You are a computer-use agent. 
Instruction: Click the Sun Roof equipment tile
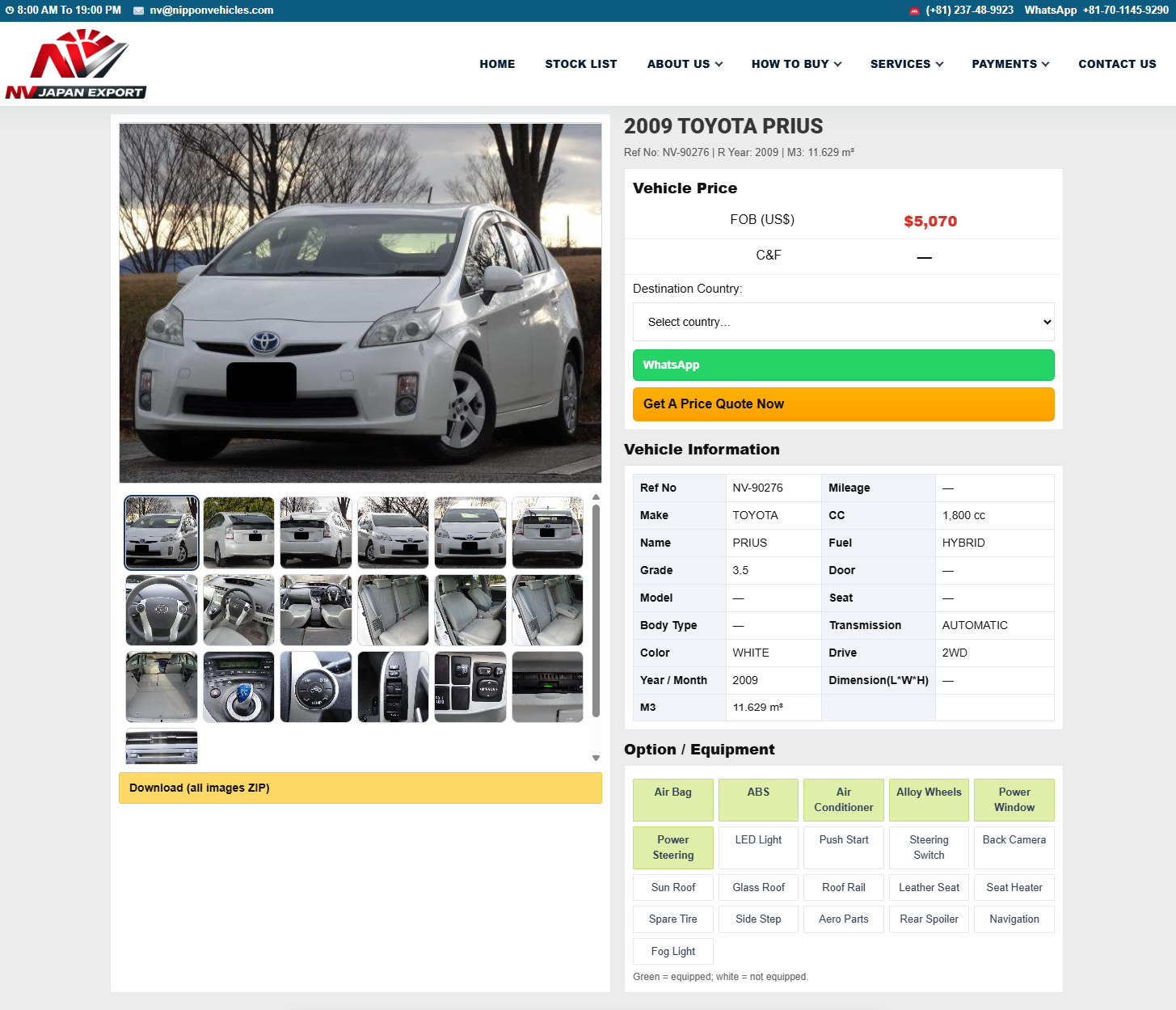click(x=673, y=888)
